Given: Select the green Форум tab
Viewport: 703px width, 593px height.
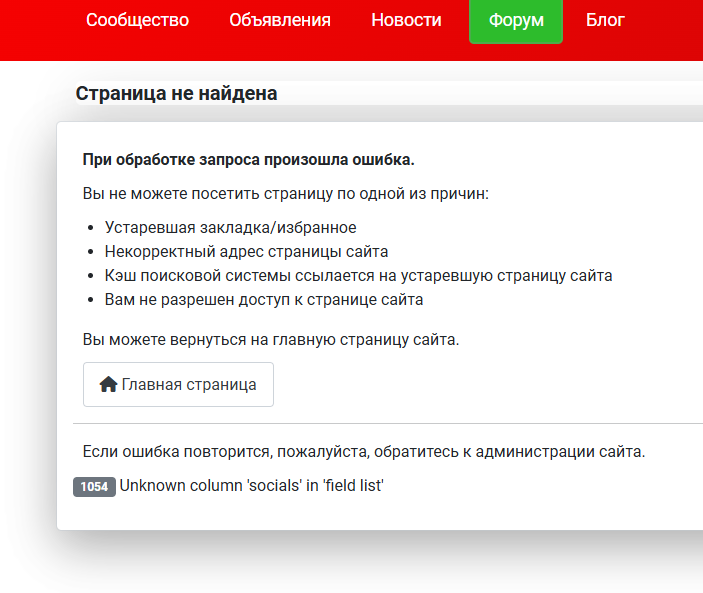Looking at the screenshot, I should tap(516, 21).
